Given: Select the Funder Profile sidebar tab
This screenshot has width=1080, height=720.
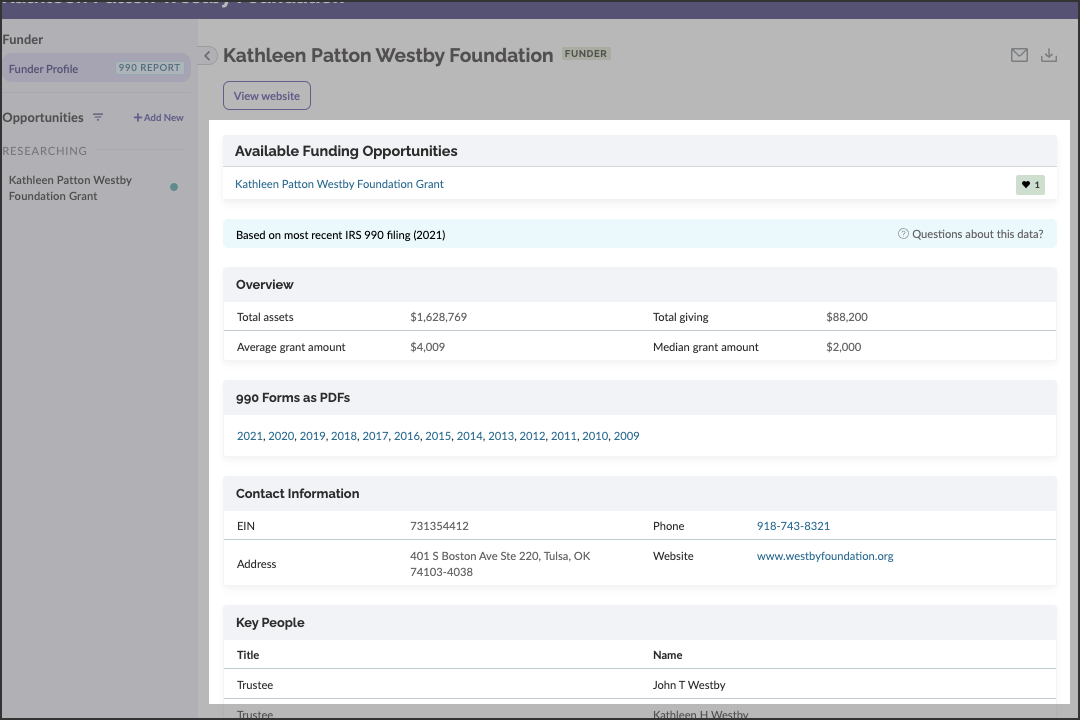Looking at the screenshot, I should (44, 69).
